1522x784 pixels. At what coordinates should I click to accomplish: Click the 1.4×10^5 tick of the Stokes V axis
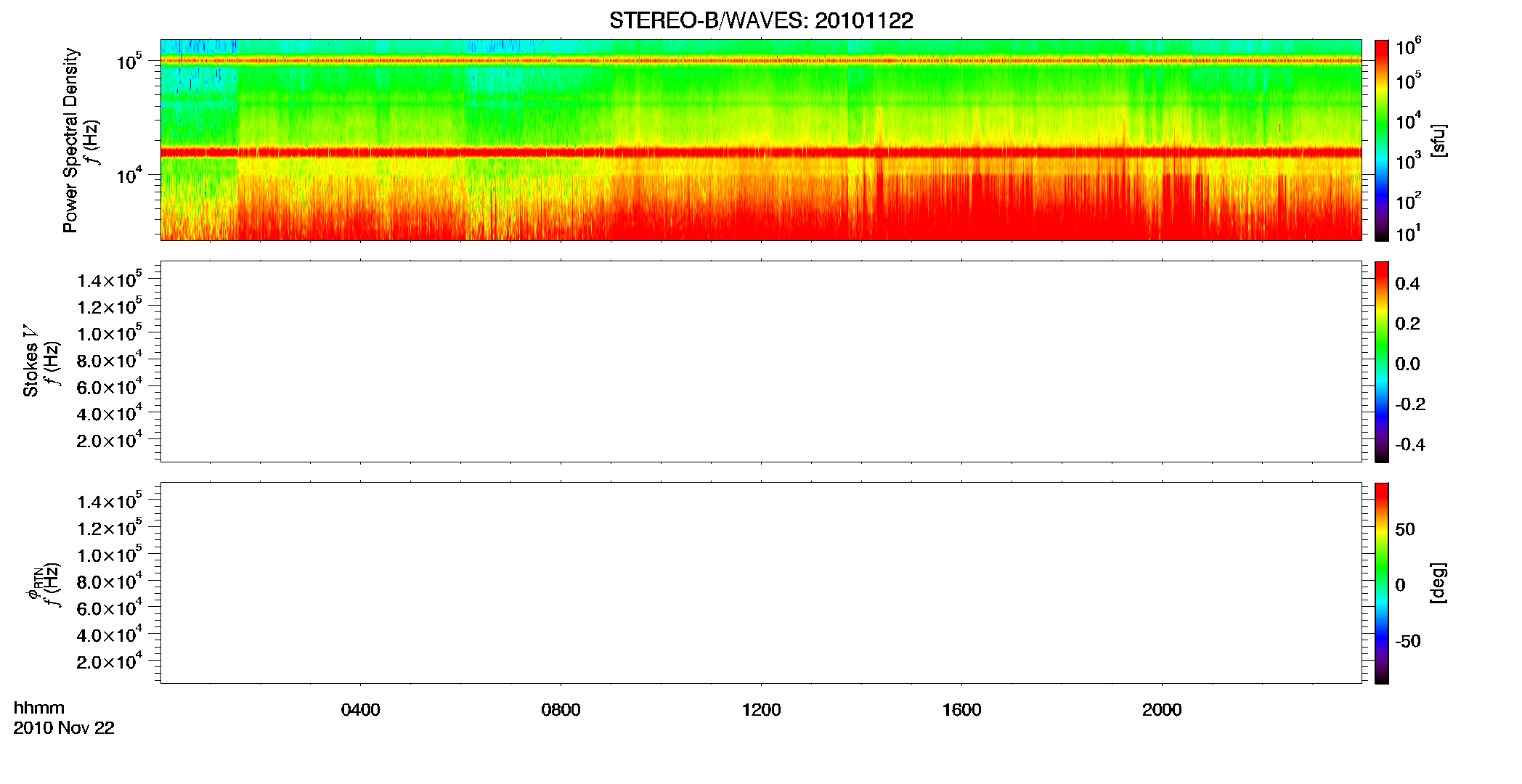pos(109,279)
